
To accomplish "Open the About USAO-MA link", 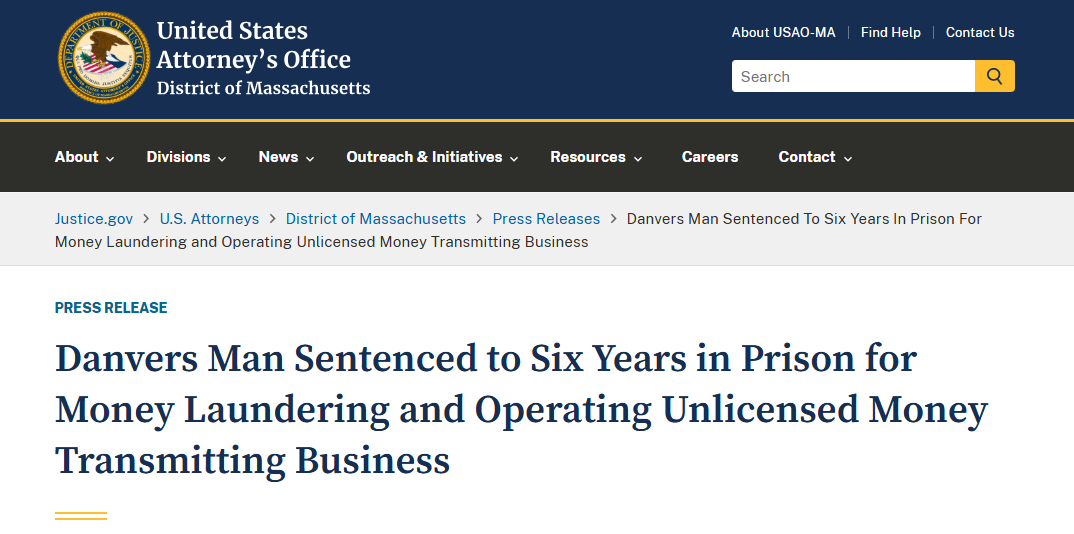I will coord(784,32).
